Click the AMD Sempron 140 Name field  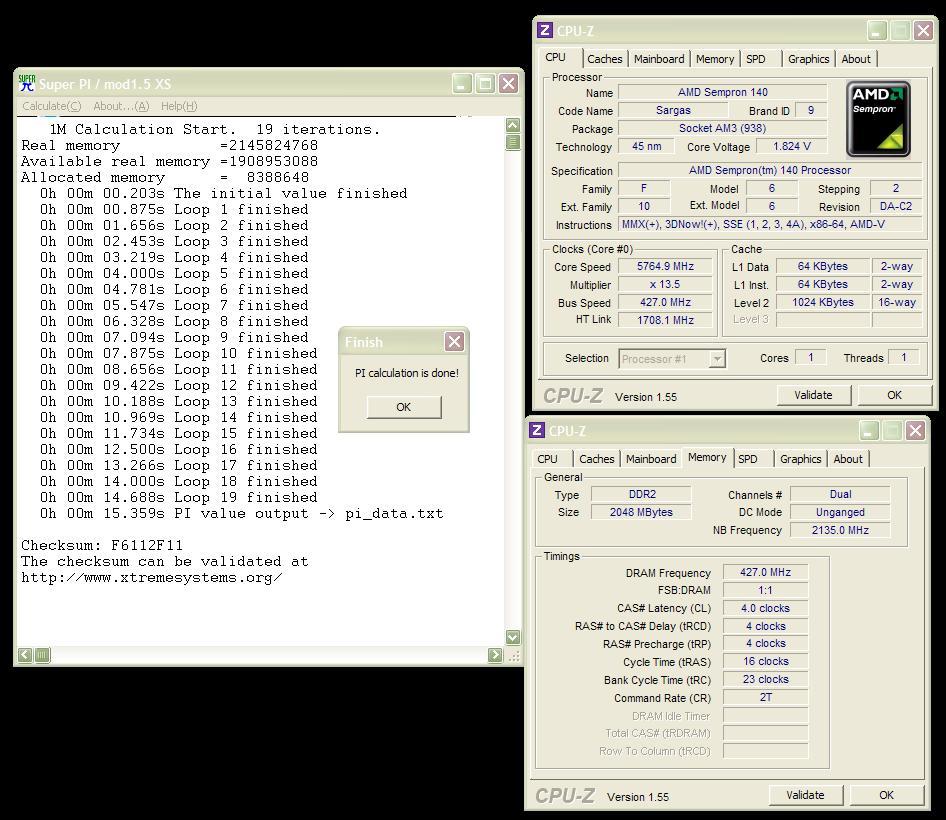pos(723,92)
